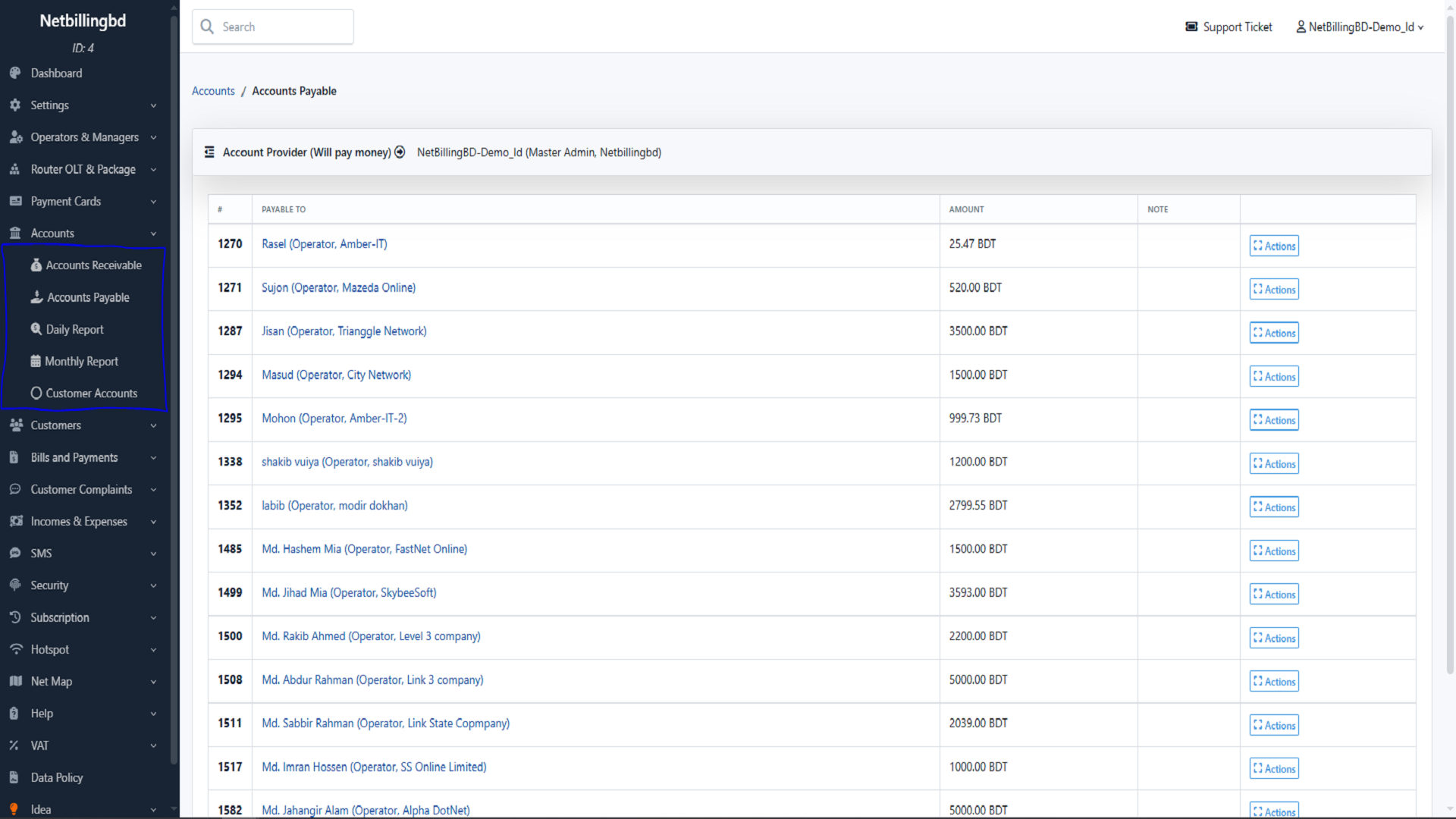Screen dimensions: 1456x819
Task: Click the Monthly Report calendar icon
Action: point(36,362)
